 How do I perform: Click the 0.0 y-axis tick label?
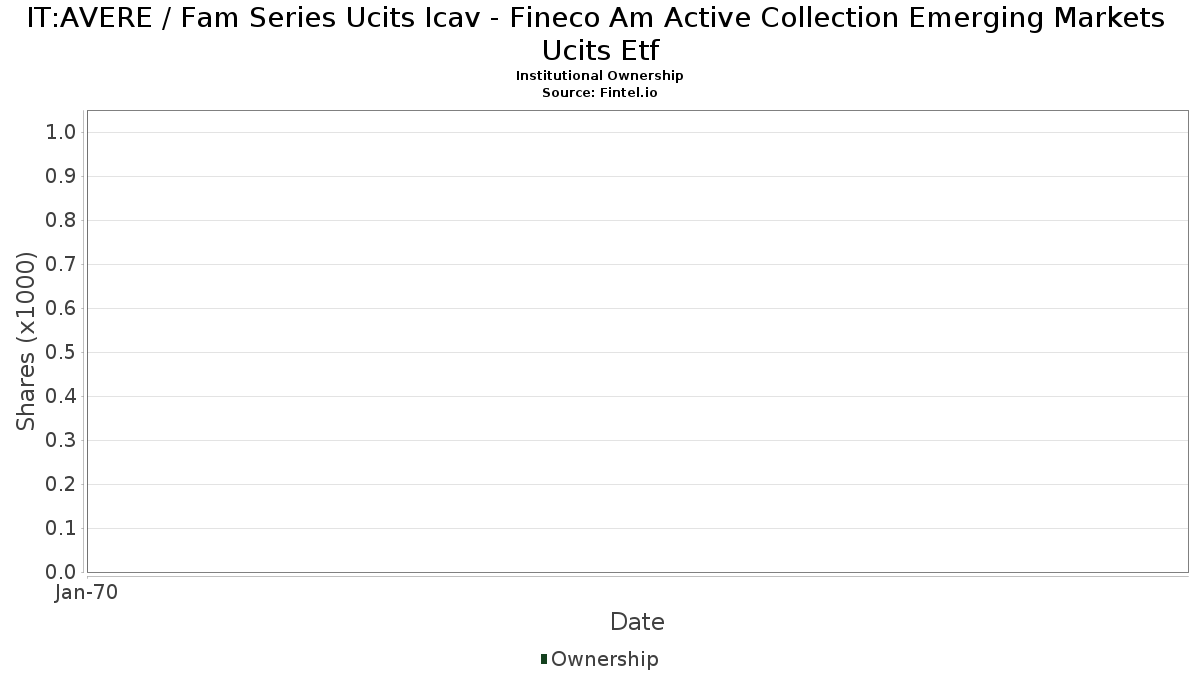point(61,572)
